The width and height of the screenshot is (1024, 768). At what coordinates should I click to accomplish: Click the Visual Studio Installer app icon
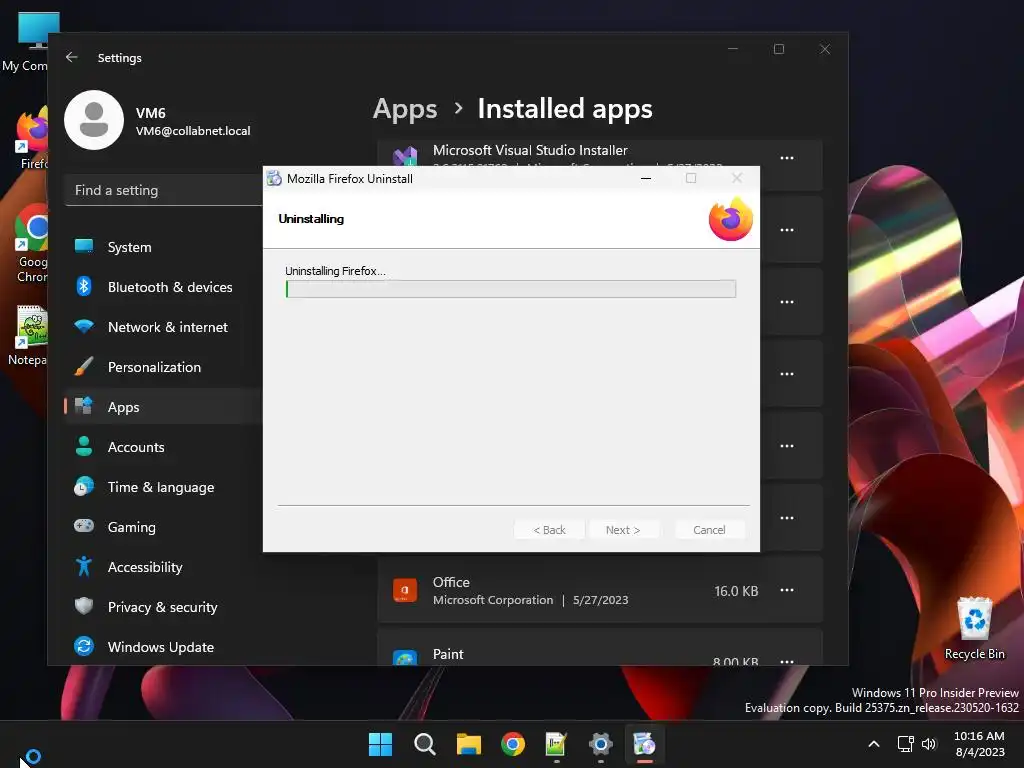405,157
